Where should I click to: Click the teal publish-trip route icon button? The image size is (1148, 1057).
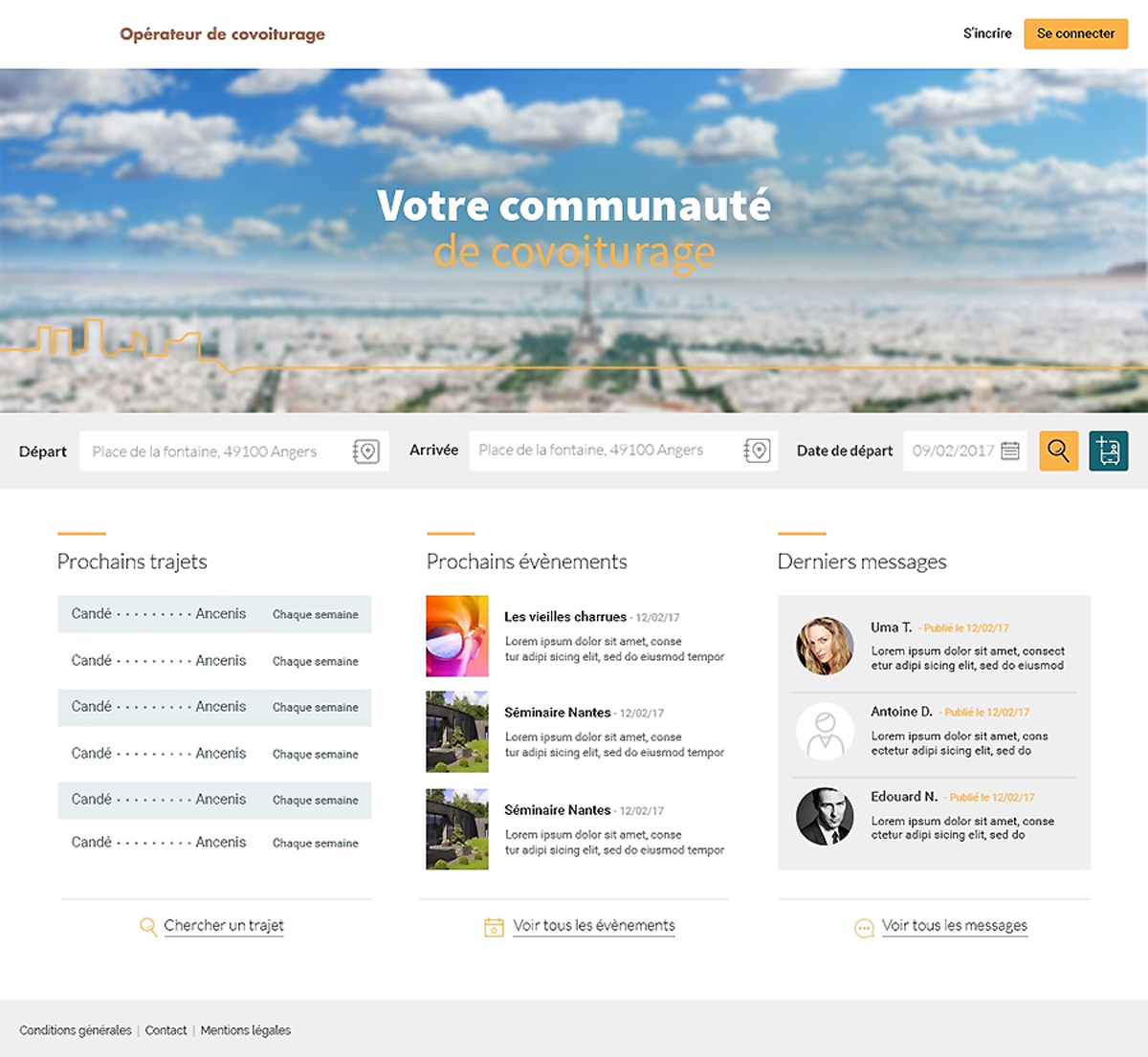coord(1109,451)
